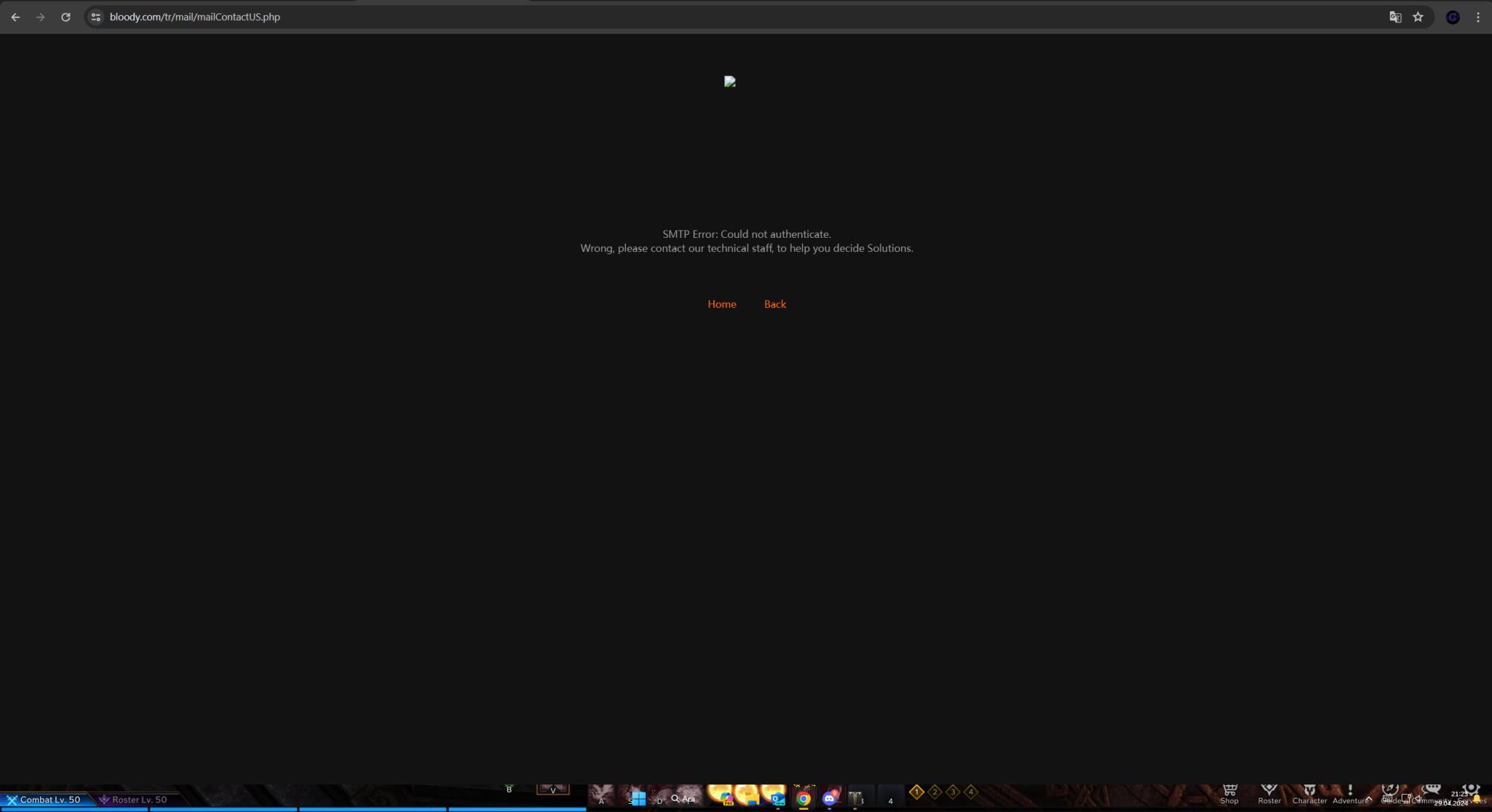The width and height of the screenshot is (1492, 812).
Task: Go back to previous browser page
Action: click(16, 17)
